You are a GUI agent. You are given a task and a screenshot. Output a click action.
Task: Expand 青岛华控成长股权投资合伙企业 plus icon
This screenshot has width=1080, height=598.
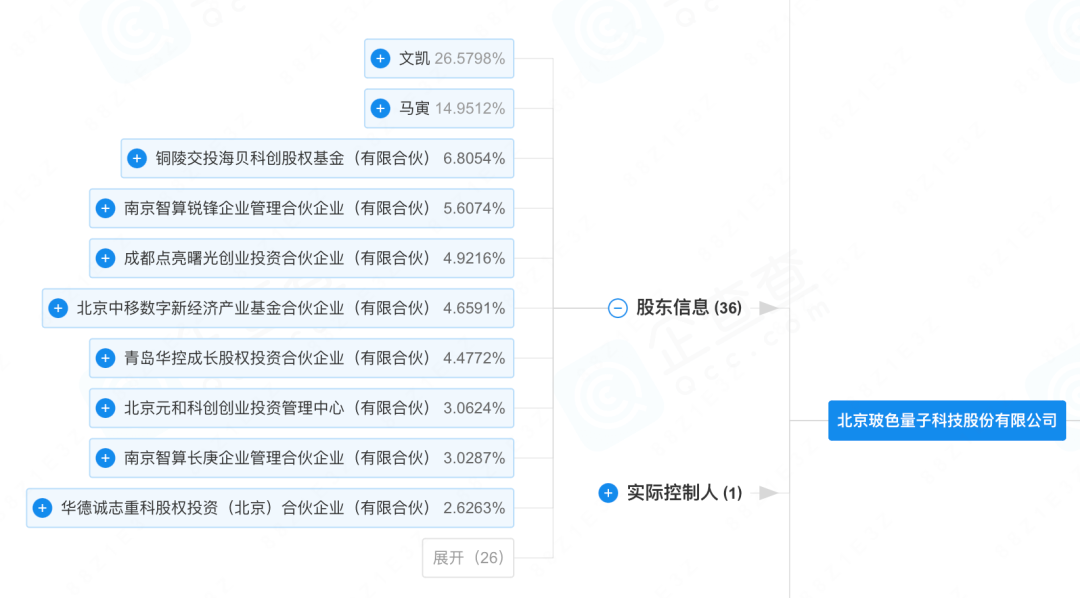tap(105, 358)
